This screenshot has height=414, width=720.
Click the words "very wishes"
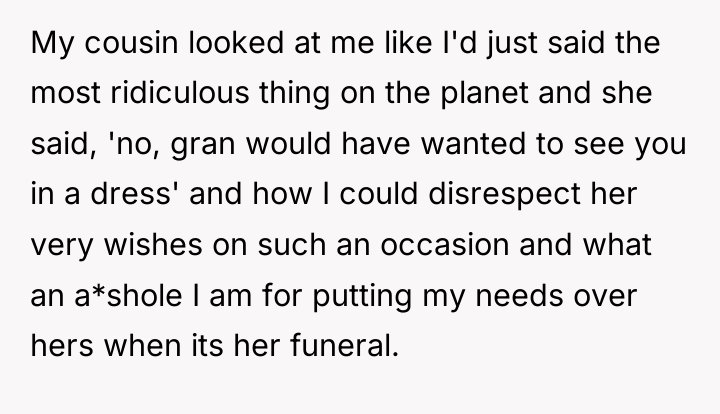coord(116,245)
